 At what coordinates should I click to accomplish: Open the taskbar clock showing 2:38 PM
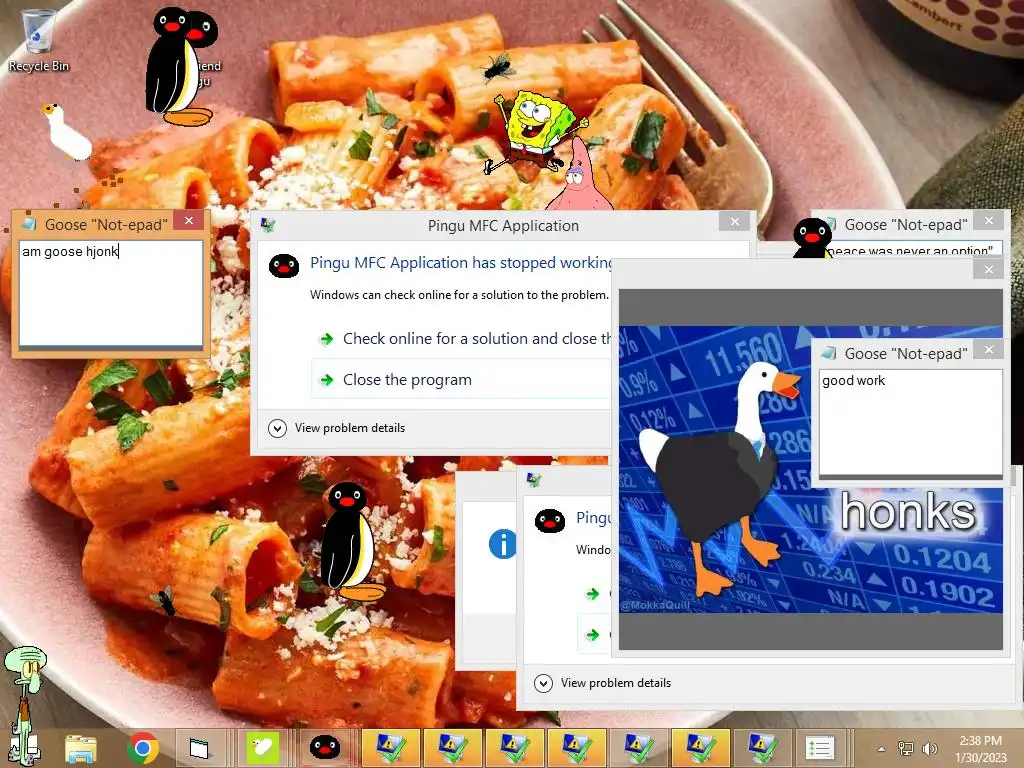pyautogui.click(x=980, y=749)
